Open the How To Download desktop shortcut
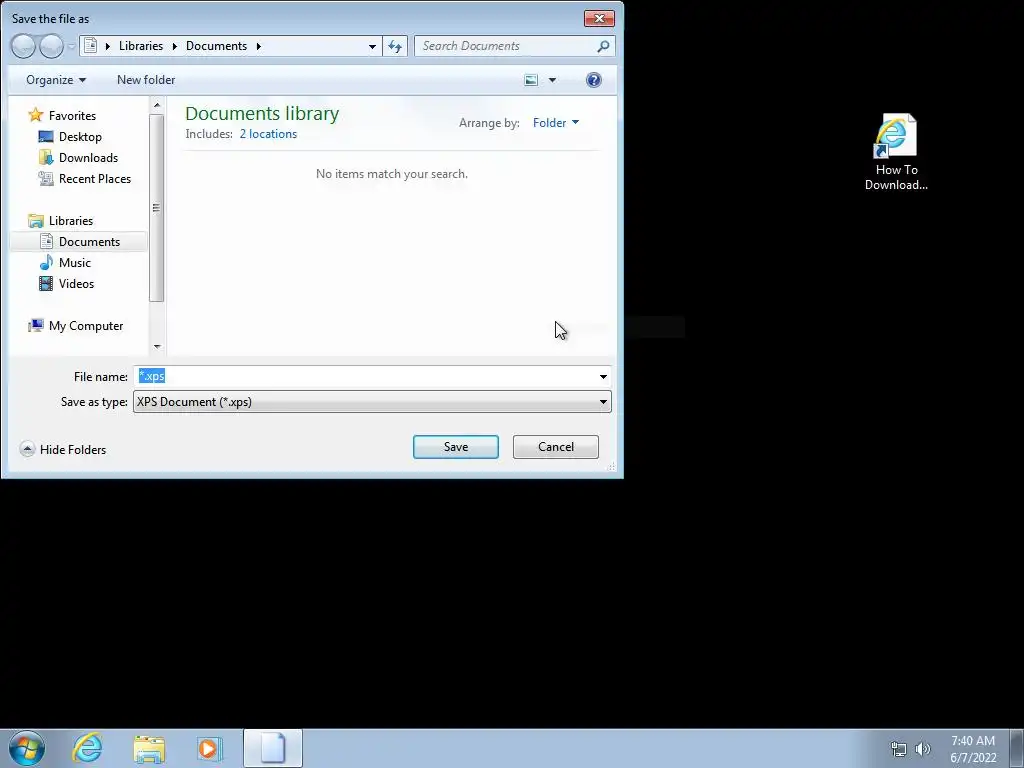Screen dimensions: 1024x768 896,152
